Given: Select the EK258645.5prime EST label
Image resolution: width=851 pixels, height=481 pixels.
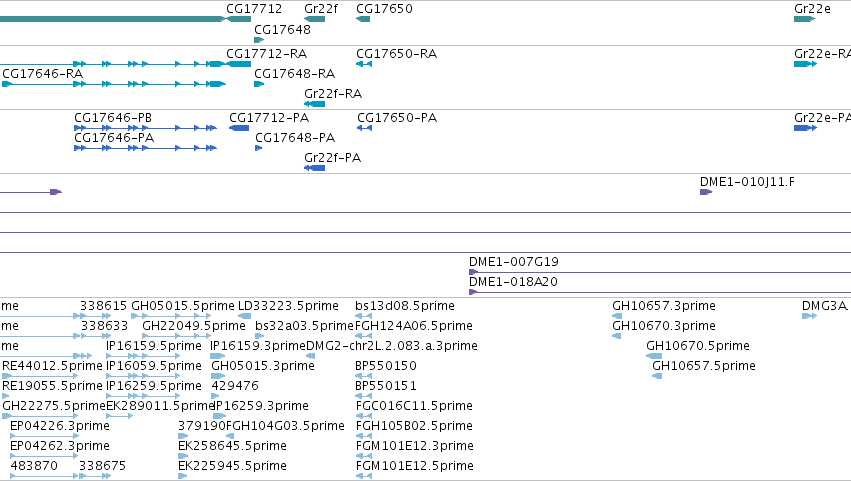Looking at the screenshot, I should (232, 446).
